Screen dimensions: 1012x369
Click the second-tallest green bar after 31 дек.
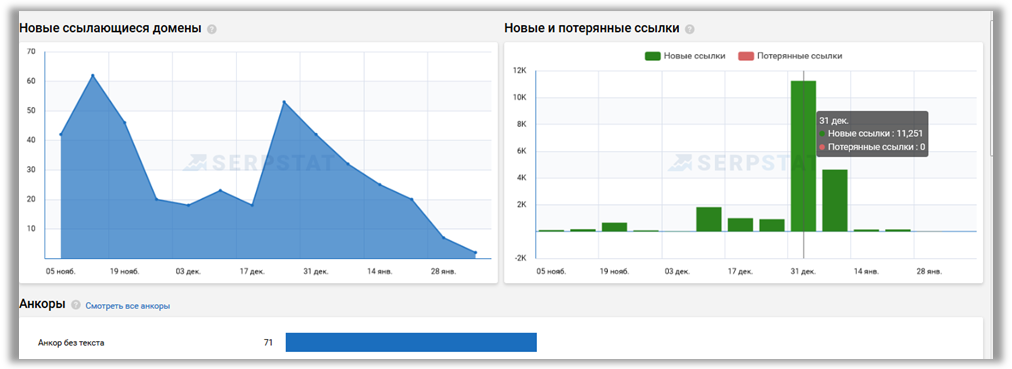(x=835, y=201)
